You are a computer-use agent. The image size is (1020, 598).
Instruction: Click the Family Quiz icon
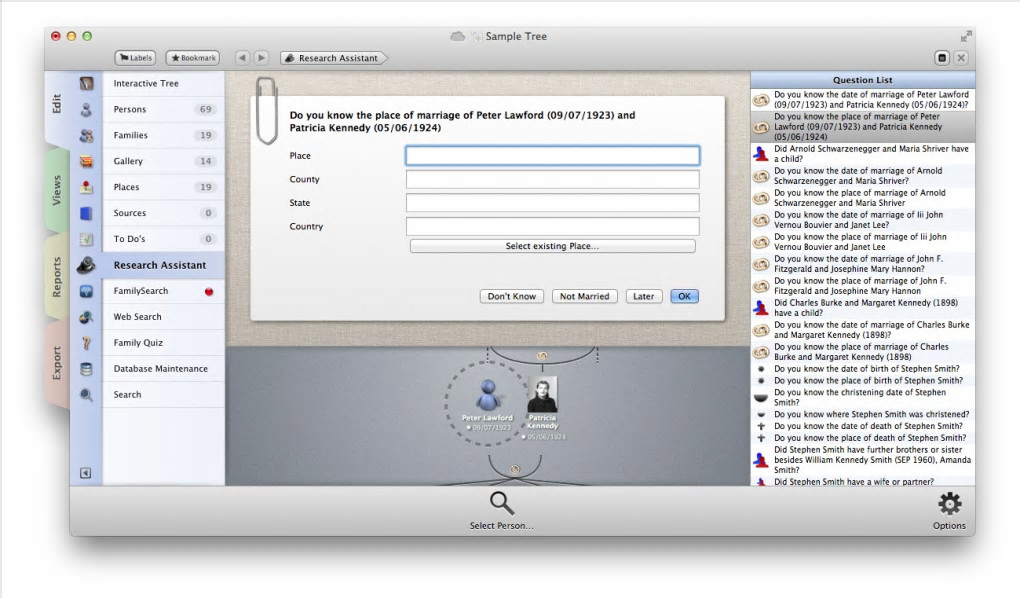86,343
